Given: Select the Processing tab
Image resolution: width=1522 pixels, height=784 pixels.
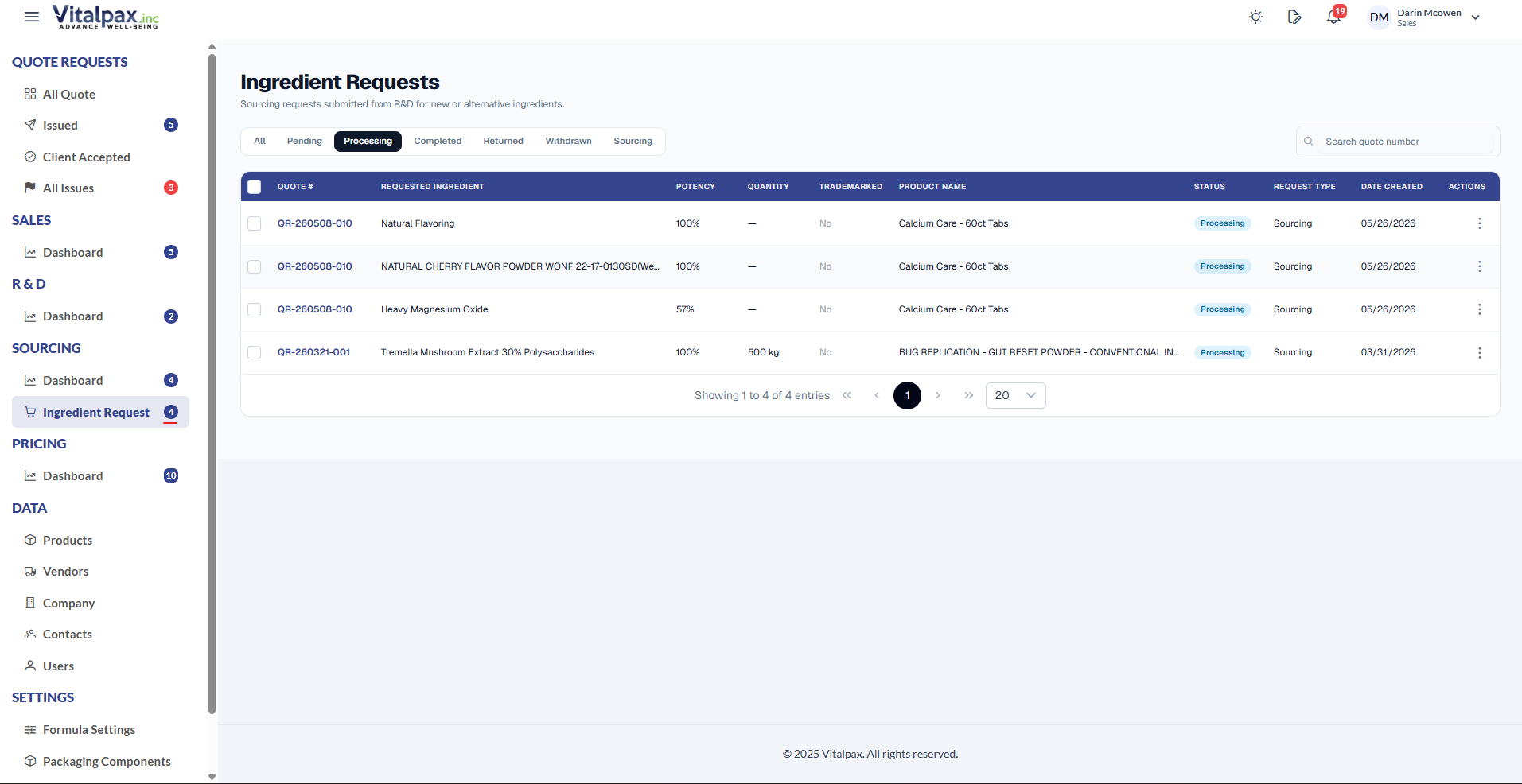Looking at the screenshot, I should pos(368,141).
